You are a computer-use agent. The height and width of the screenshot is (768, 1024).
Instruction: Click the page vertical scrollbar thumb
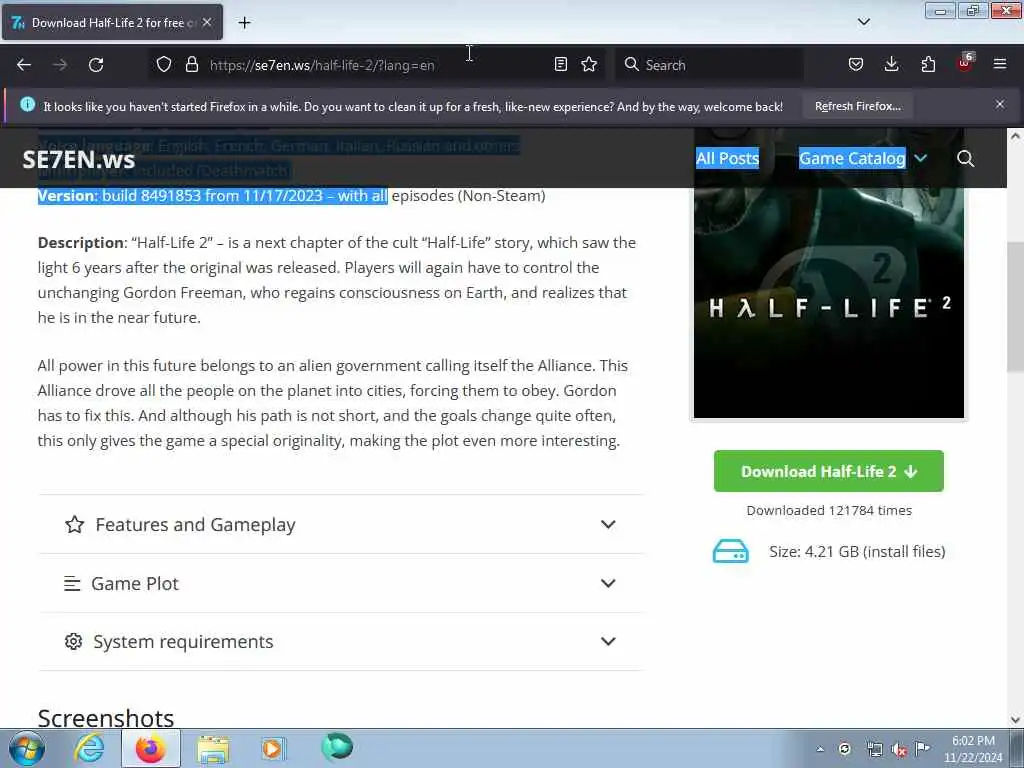1015,307
